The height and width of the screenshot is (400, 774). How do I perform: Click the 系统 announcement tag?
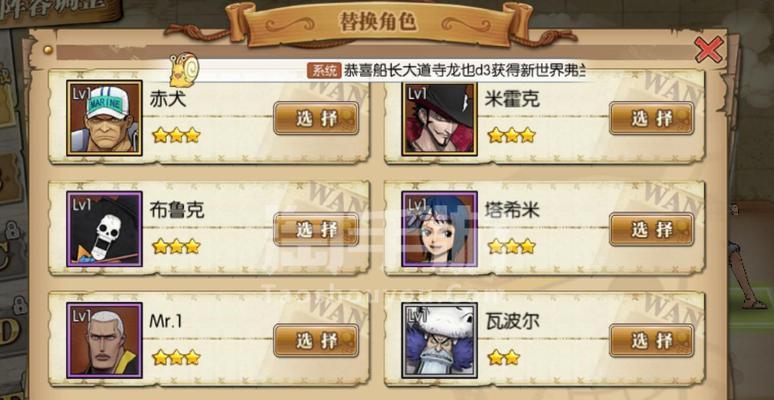point(324,71)
